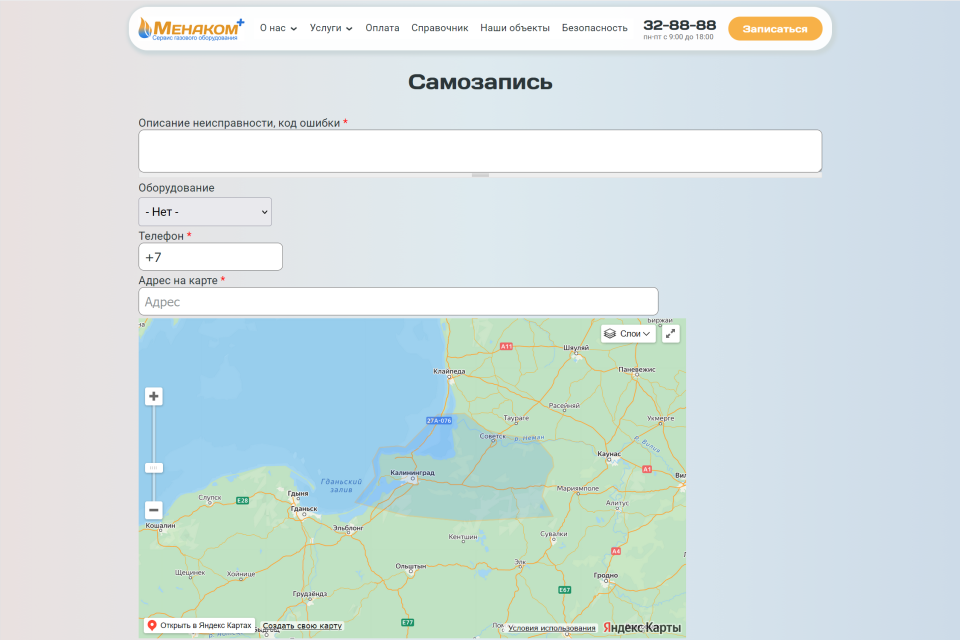The image size is (960, 640).
Task: Click Создать свою карту link
Action: coord(302,626)
